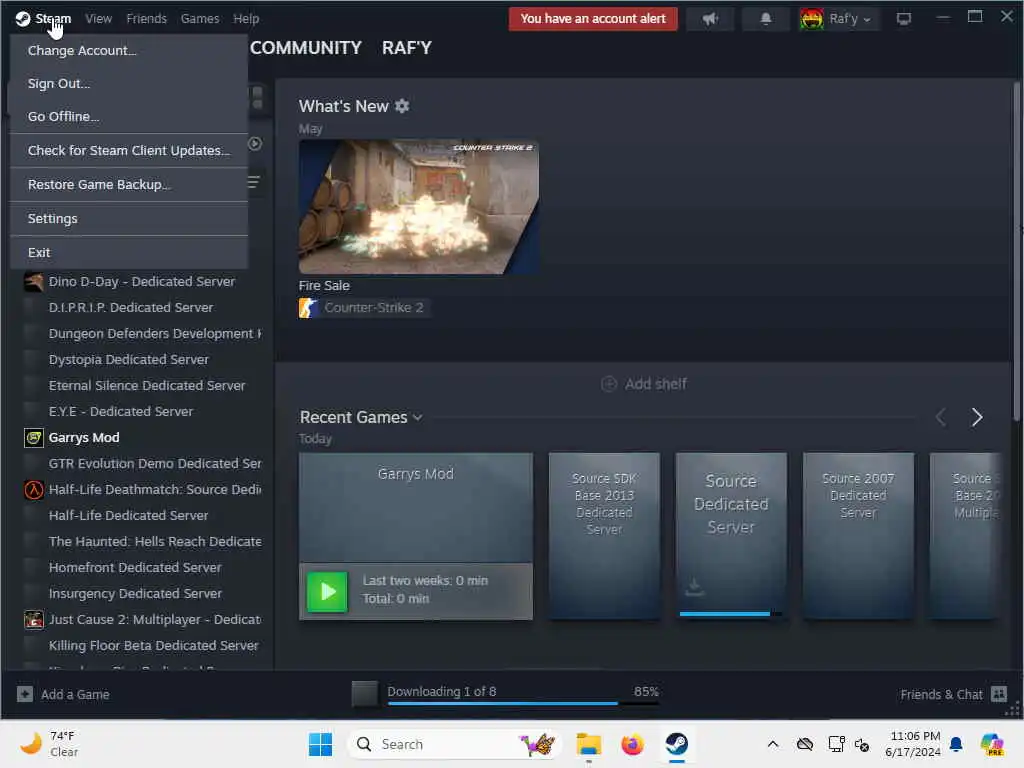Click the Steam taskbar icon
The width and height of the screenshot is (1024, 768).
pos(677,744)
